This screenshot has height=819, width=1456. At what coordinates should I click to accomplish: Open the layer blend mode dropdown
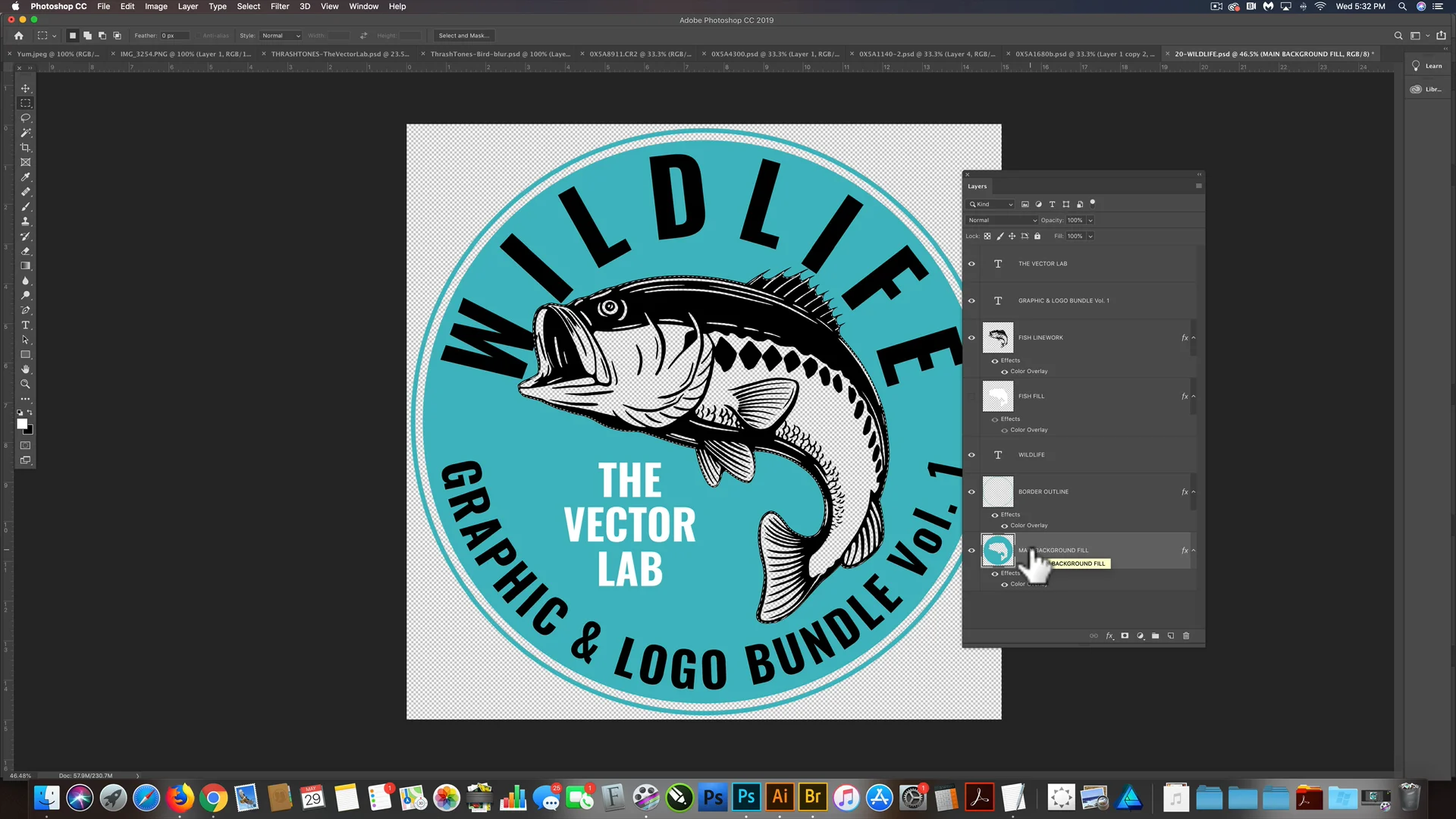(1001, 220)
